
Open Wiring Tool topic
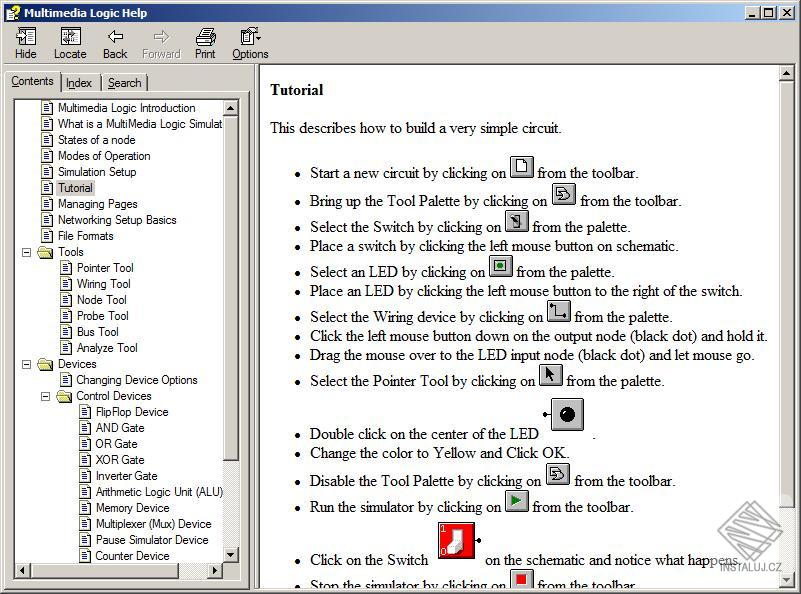104,284
